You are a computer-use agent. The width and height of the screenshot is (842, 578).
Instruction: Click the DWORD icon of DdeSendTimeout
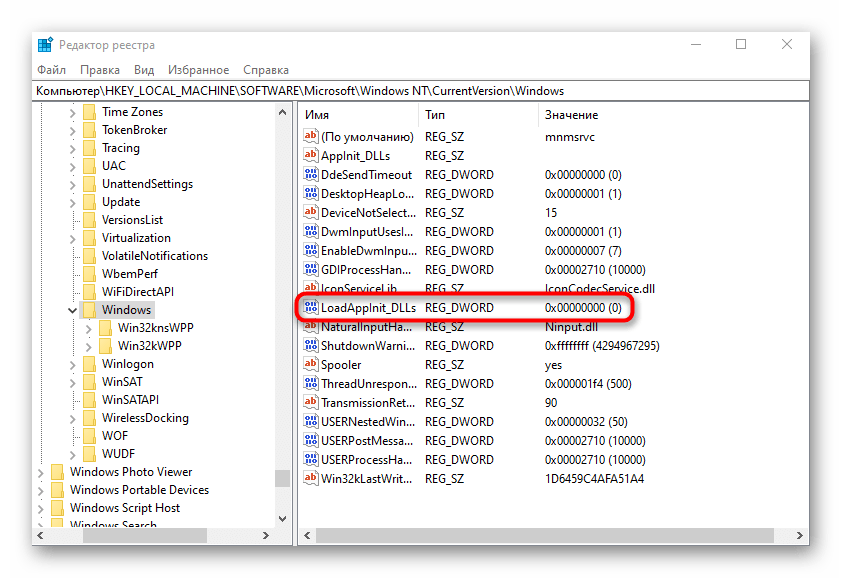(310, 174)
